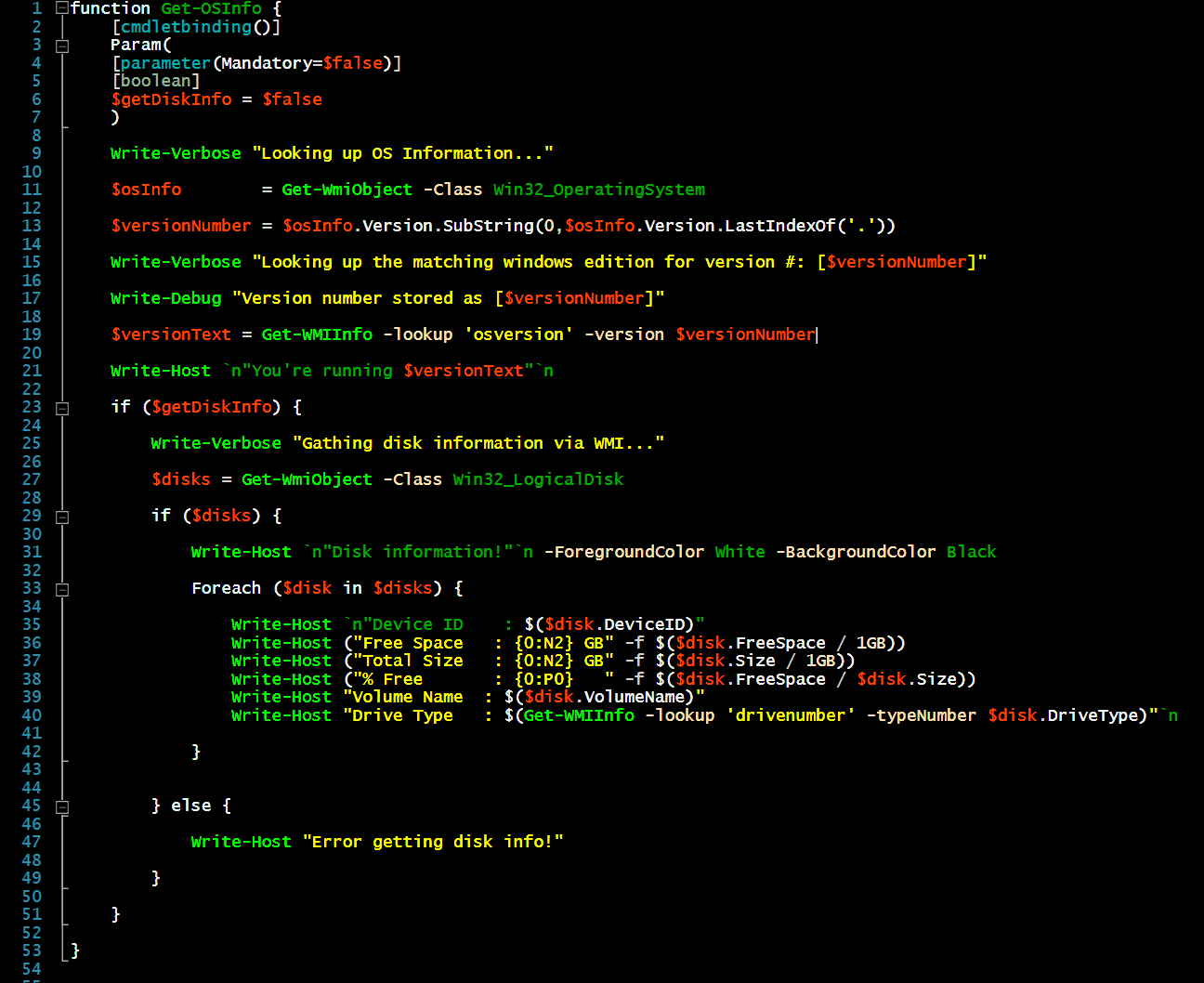Collapse the if ($getDiskInfo) code fold

[61, 407]
